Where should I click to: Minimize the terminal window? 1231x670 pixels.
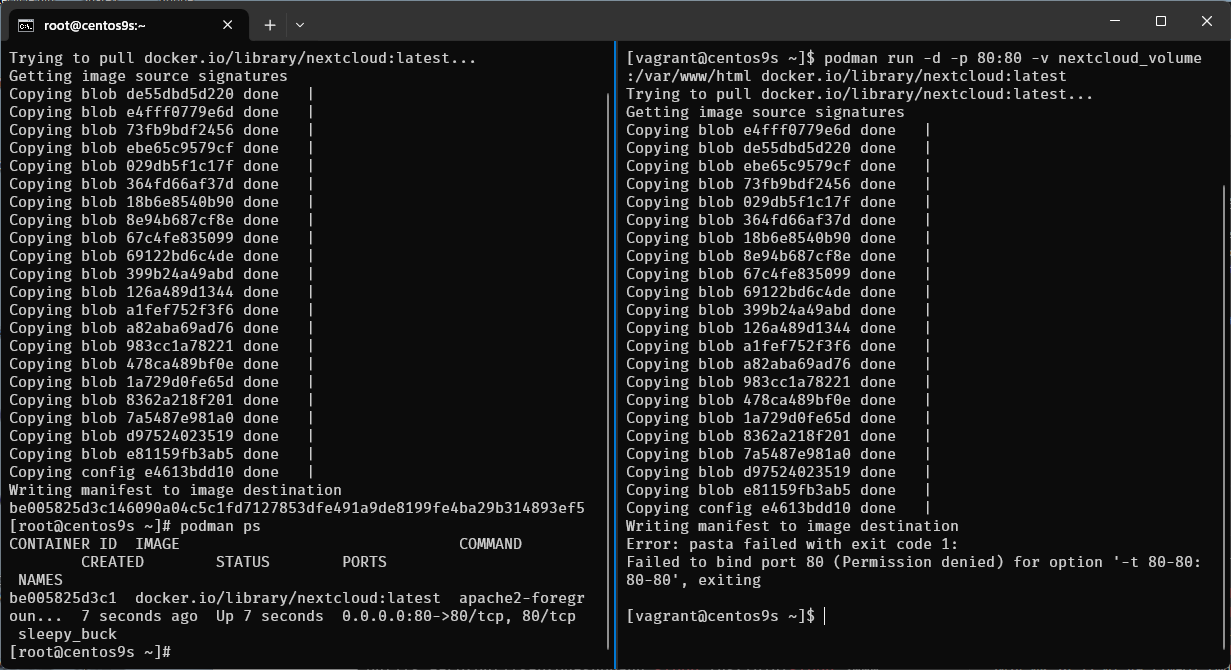[1112, 21]
